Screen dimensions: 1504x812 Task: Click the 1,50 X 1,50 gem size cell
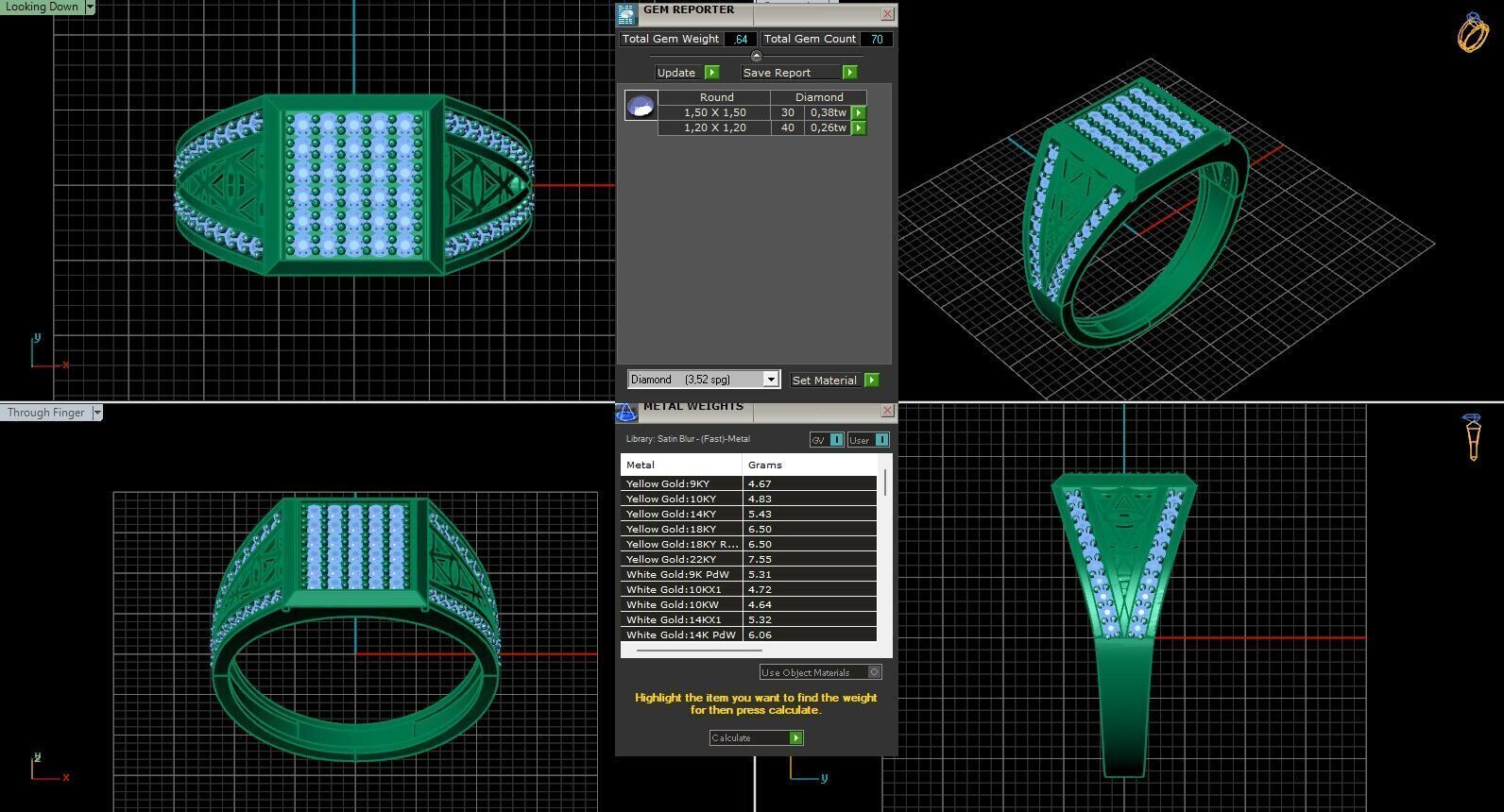coord(715,112)
